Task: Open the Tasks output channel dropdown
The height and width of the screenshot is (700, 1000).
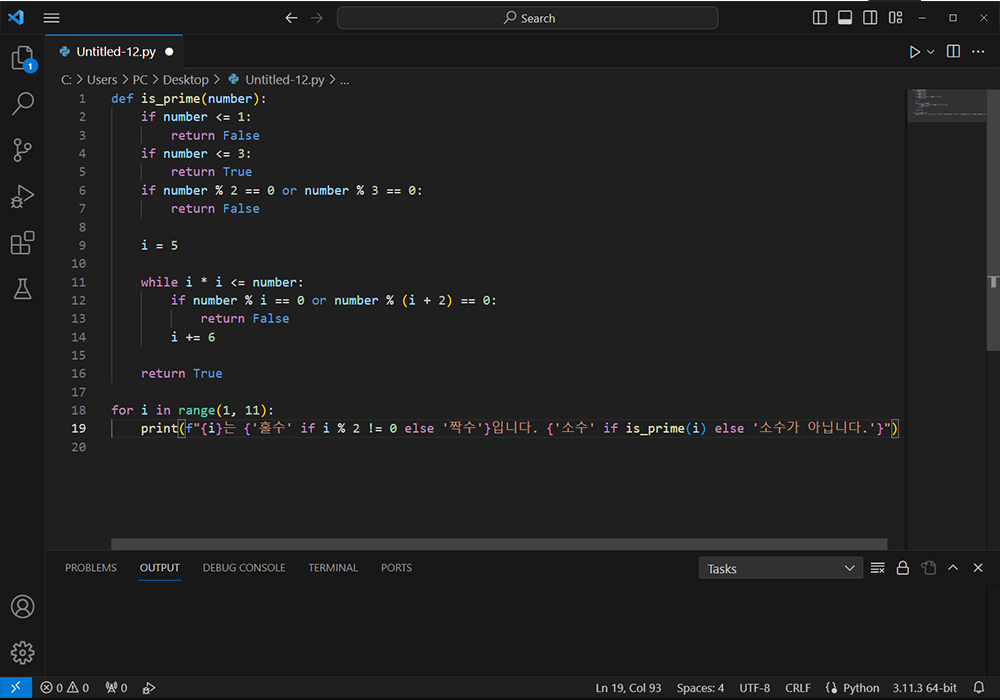Action: (781, 569)
